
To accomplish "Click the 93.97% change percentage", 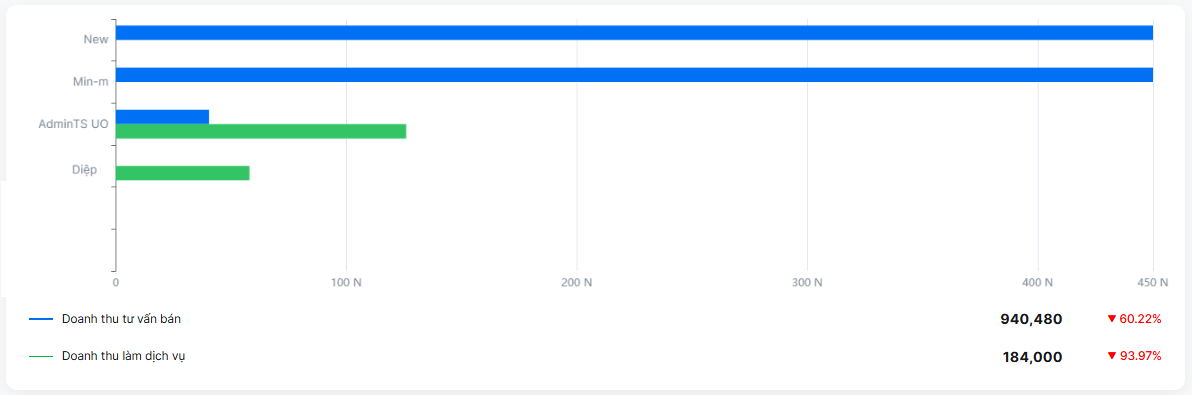I will 1140,356.
